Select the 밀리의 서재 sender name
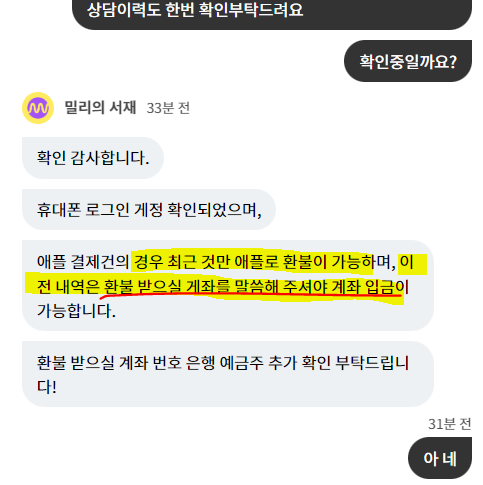The height and width of the screenshot is (485, 483). (x=100, y=108)
